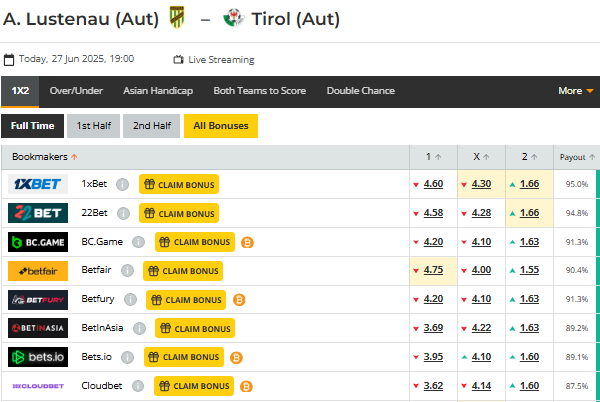Click the Betfair logo
The image size is (600, 402).
click(x=38, y=271)
